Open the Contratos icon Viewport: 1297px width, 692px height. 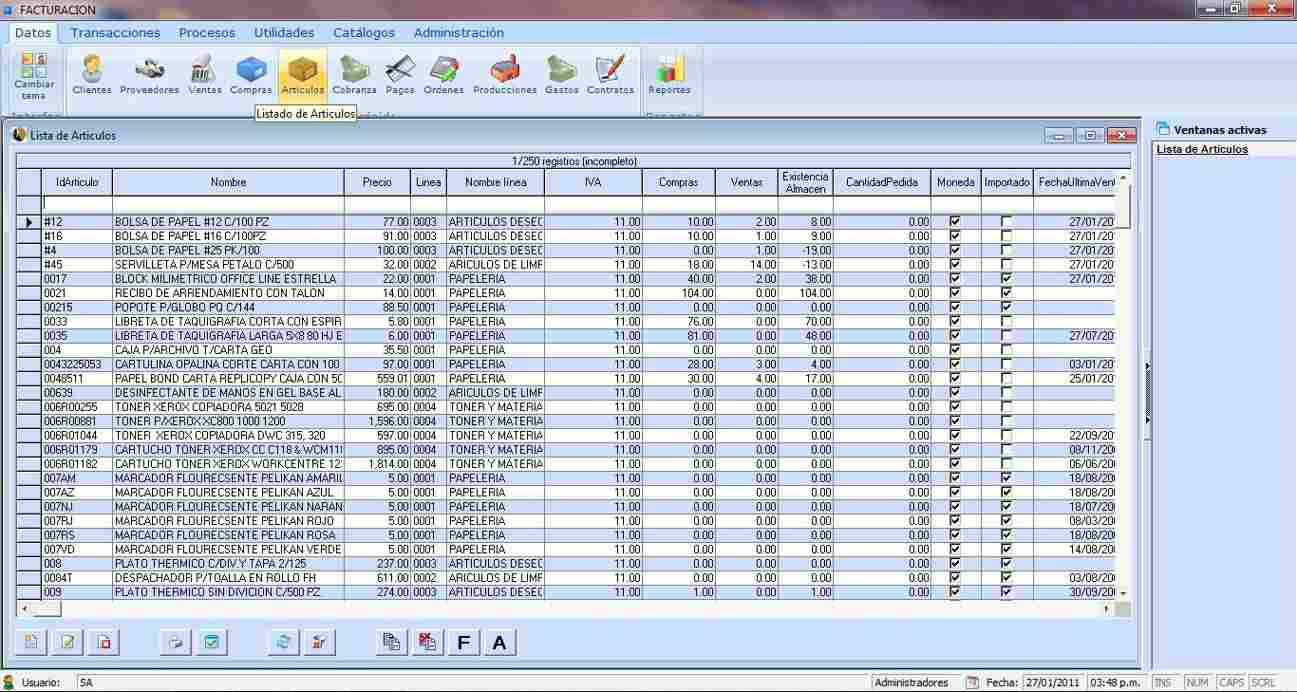(x=610, y=75)
